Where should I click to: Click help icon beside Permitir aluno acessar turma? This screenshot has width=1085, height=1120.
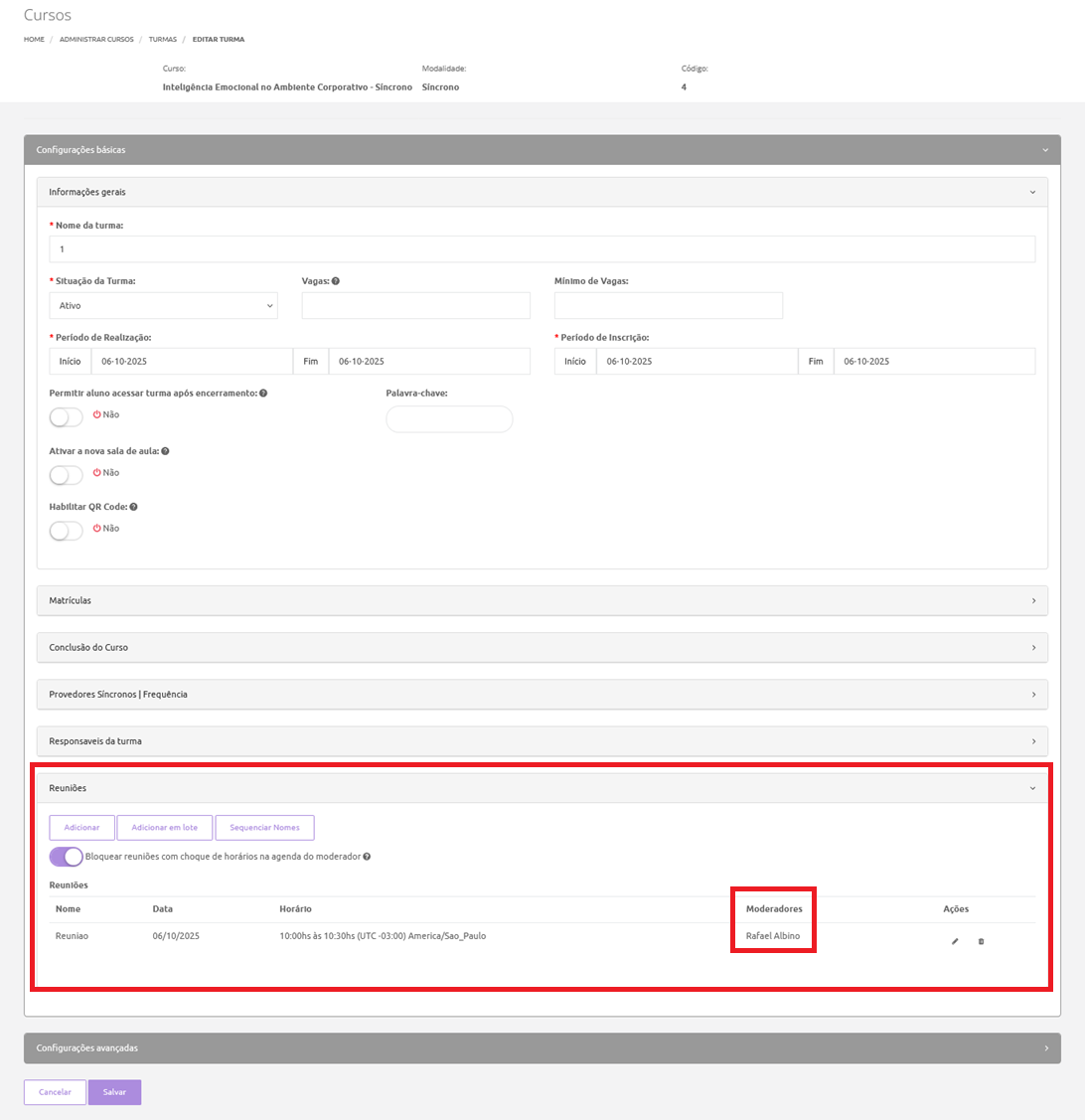[263, 394]
